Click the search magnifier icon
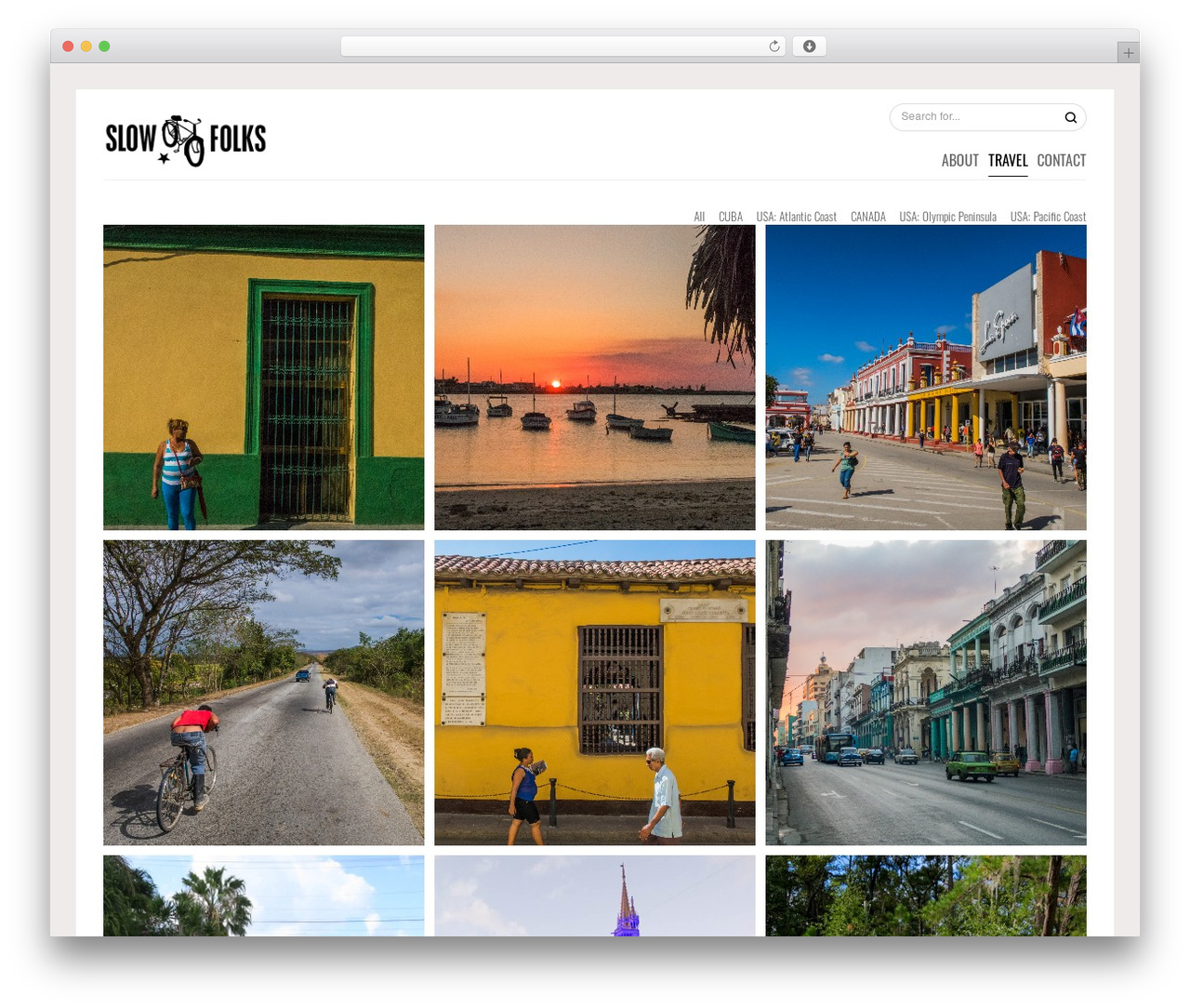1190x1008 pixels. pos(1070,117)
